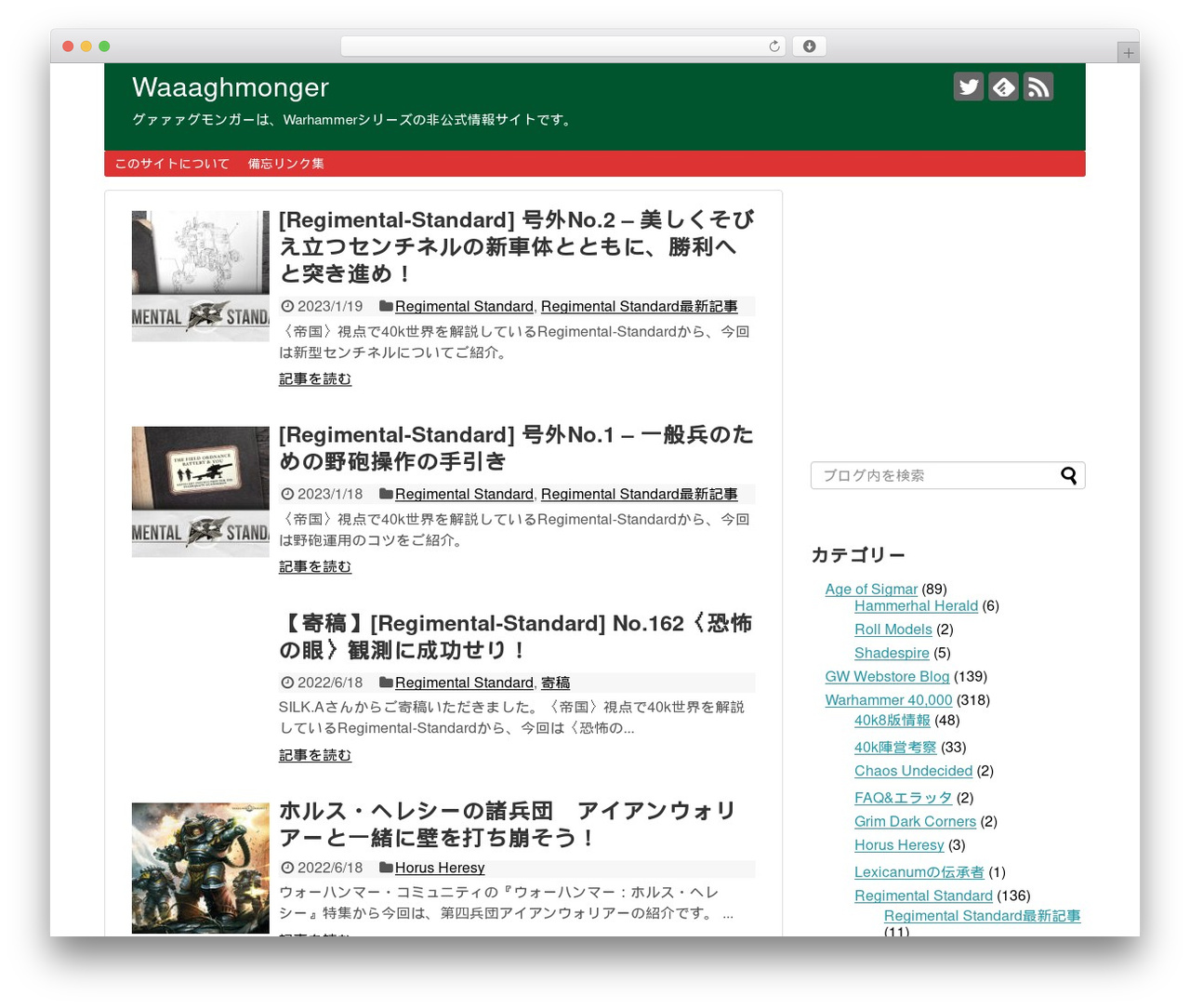This screenshot has height=1008, width=1190.
Task: Open the Chaos Undecided category
Action: coord(913,771)
